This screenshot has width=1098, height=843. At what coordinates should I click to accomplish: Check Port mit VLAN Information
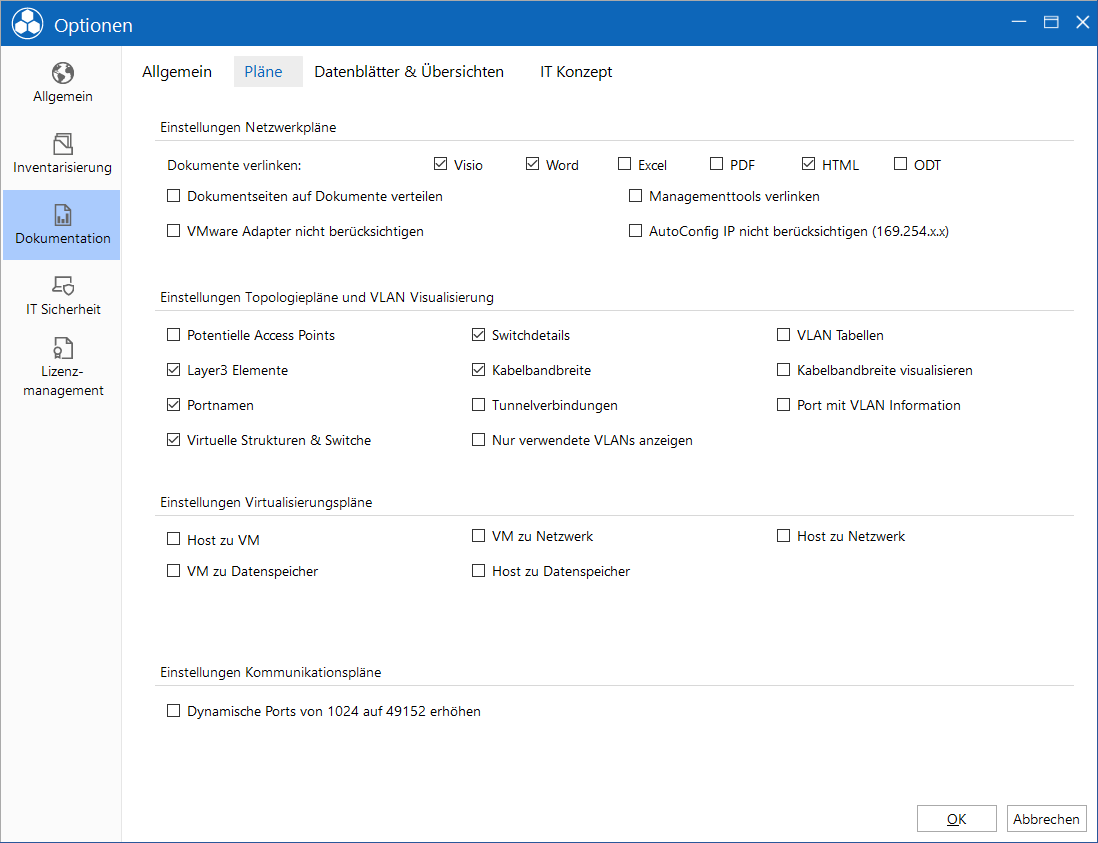pos(784,405)
